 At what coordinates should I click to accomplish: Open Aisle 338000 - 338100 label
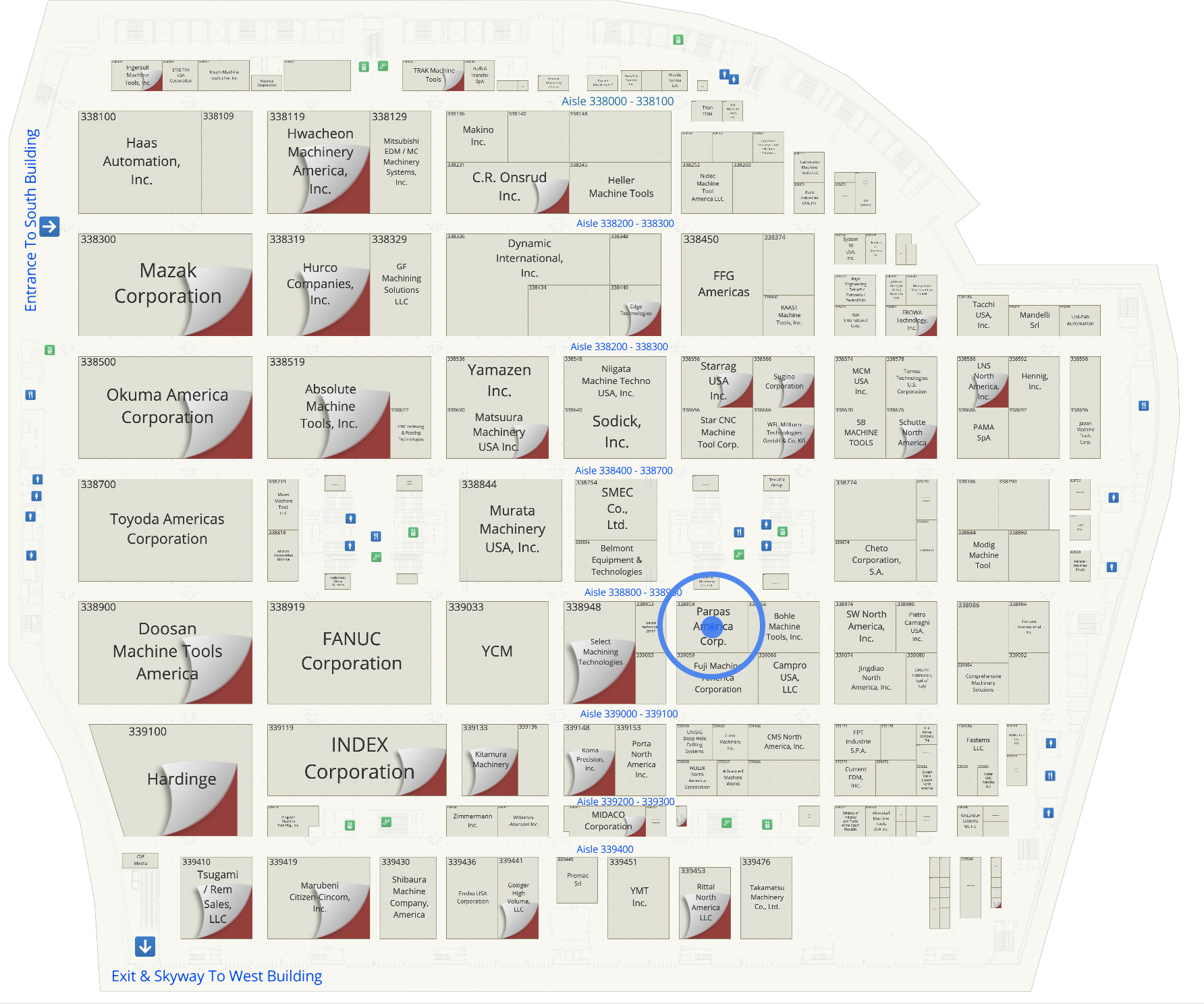coord(618,101)
